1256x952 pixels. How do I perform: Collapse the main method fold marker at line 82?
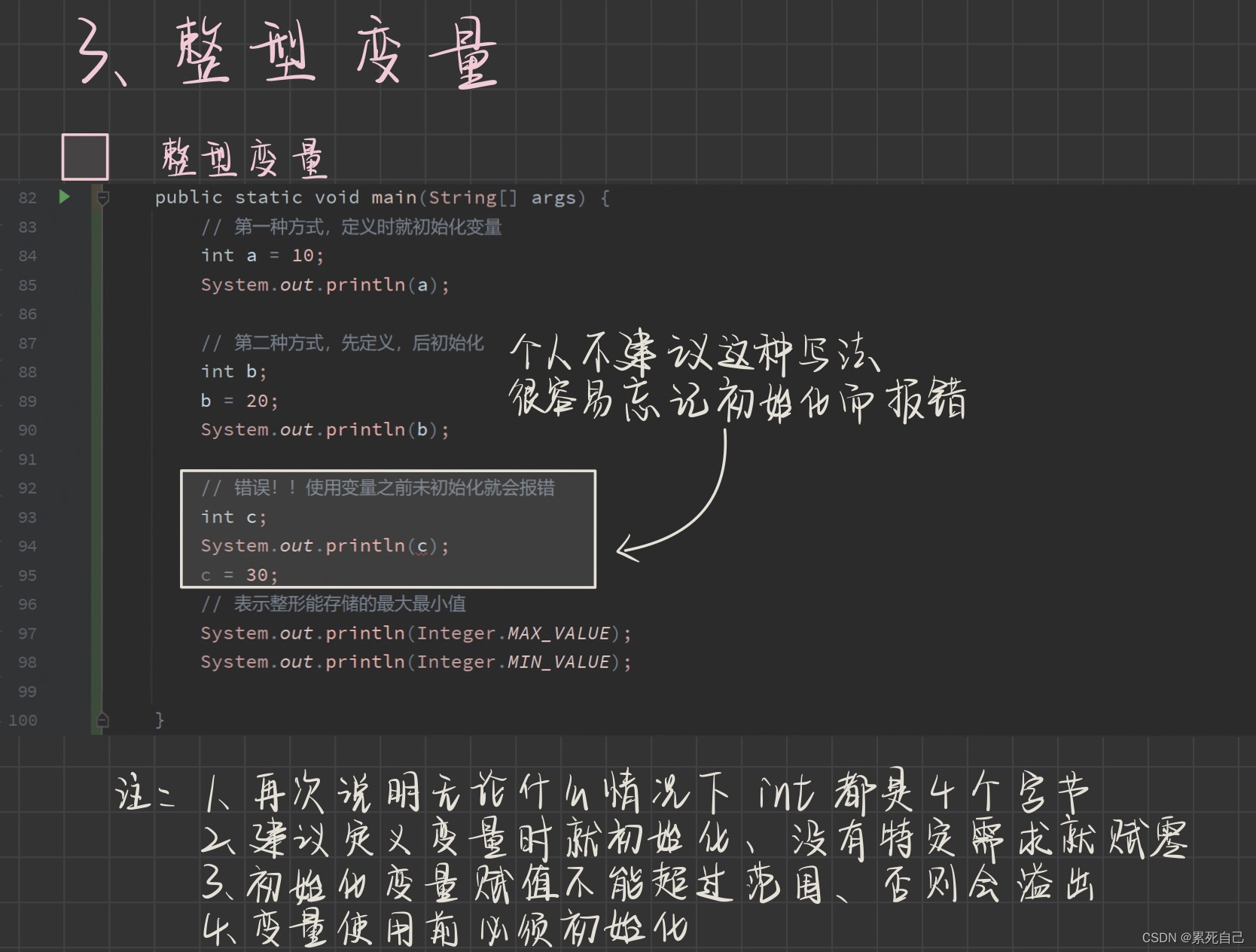click(x=103, y=198)
